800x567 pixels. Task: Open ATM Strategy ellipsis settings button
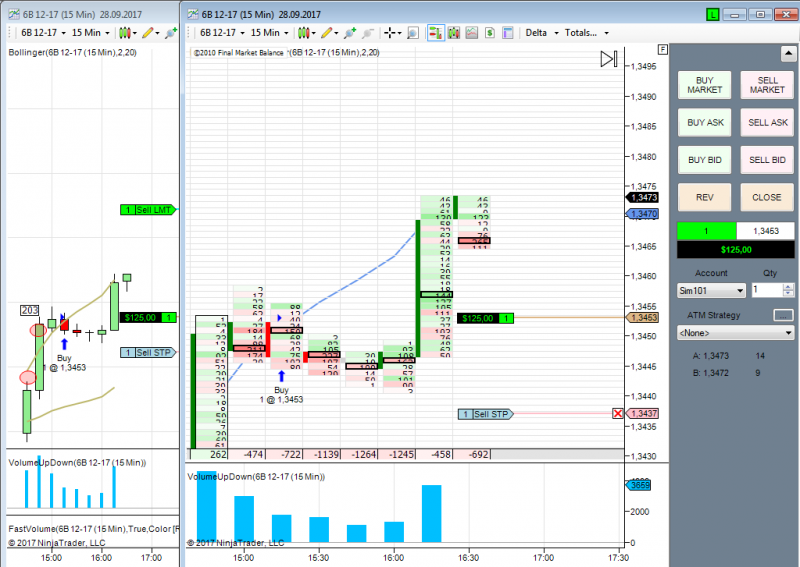click(x=783, y=315)
